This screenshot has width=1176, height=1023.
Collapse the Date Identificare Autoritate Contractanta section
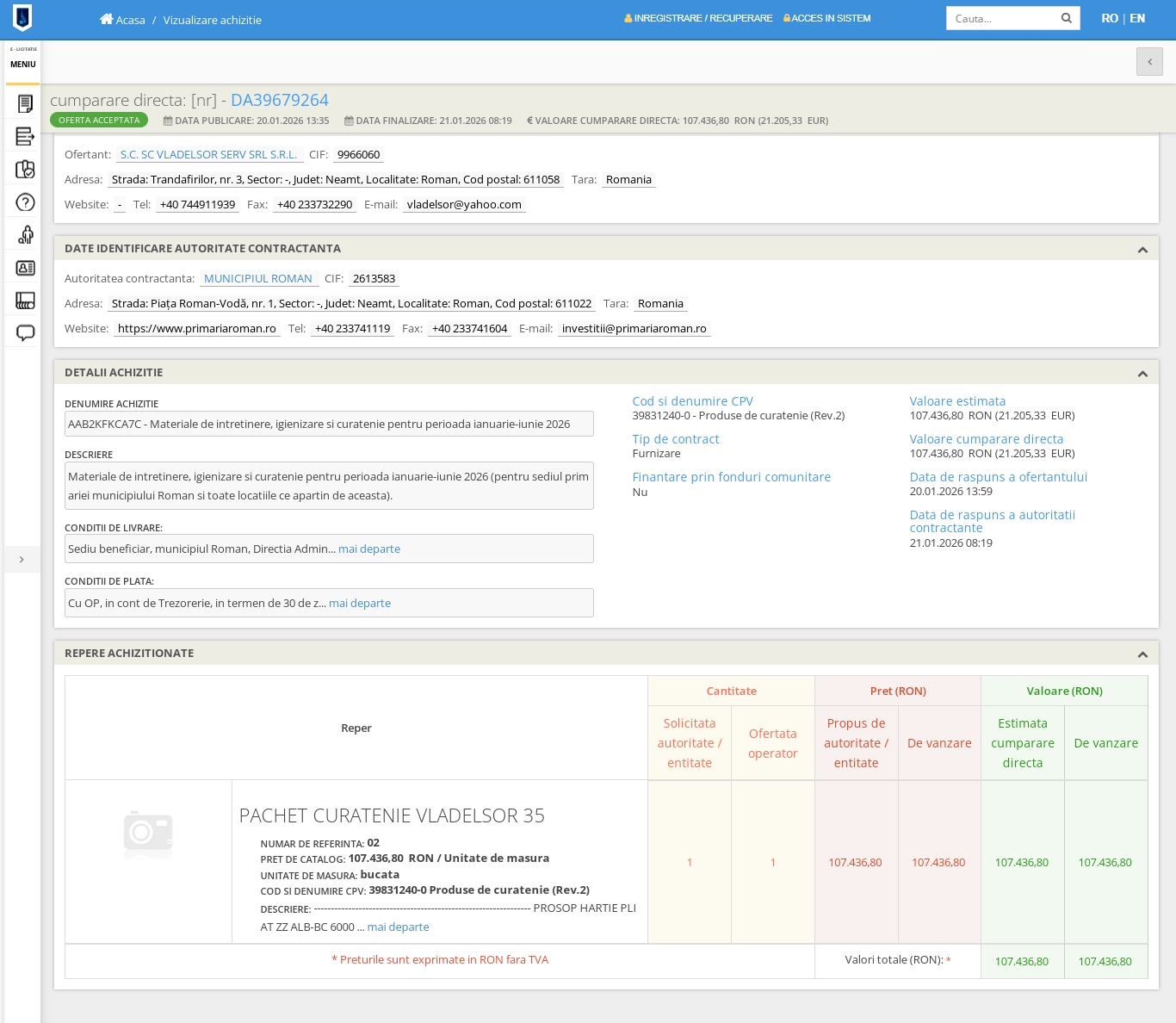pos(1142,250)
